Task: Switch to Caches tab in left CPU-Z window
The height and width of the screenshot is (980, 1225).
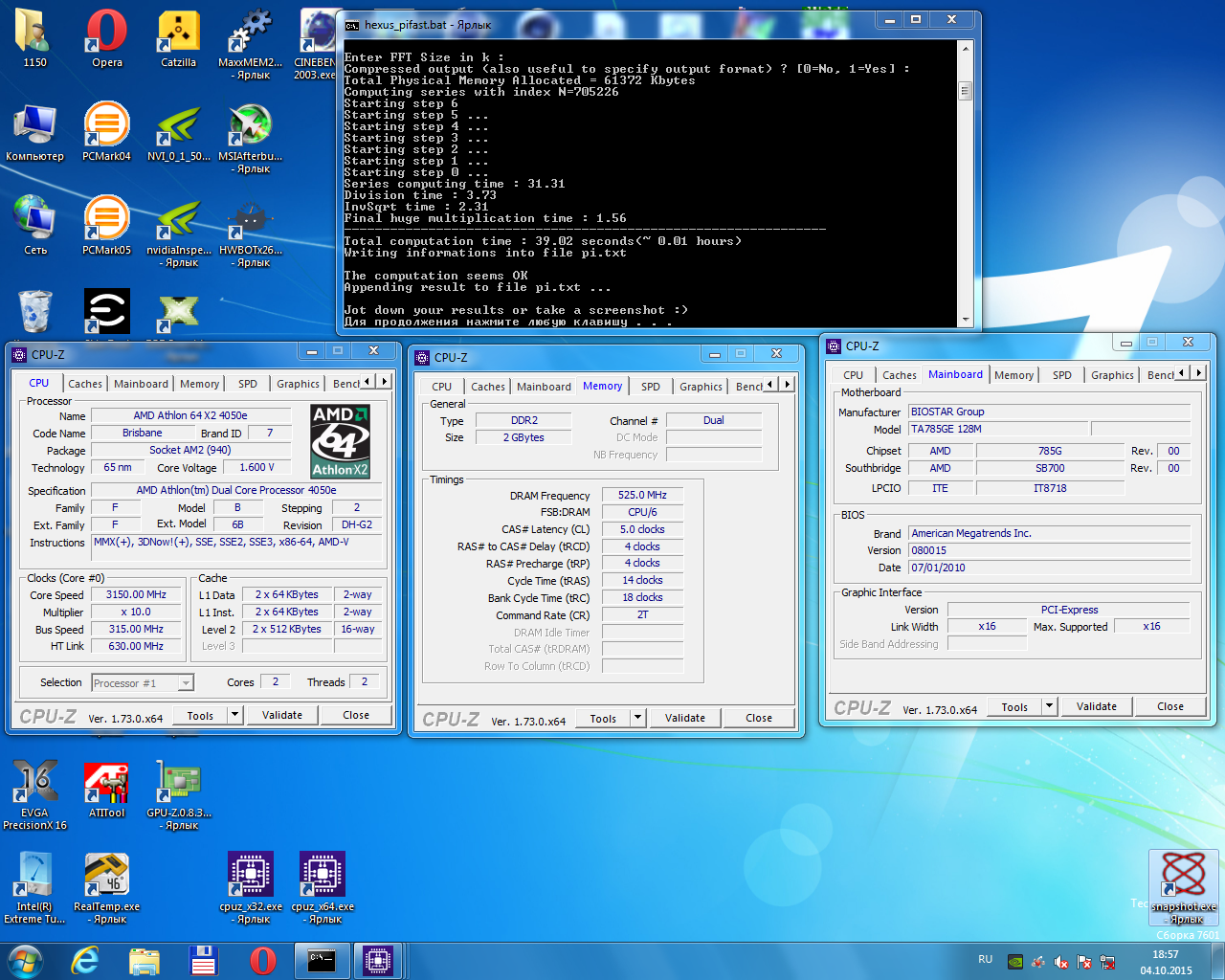Action: point(85,384)
